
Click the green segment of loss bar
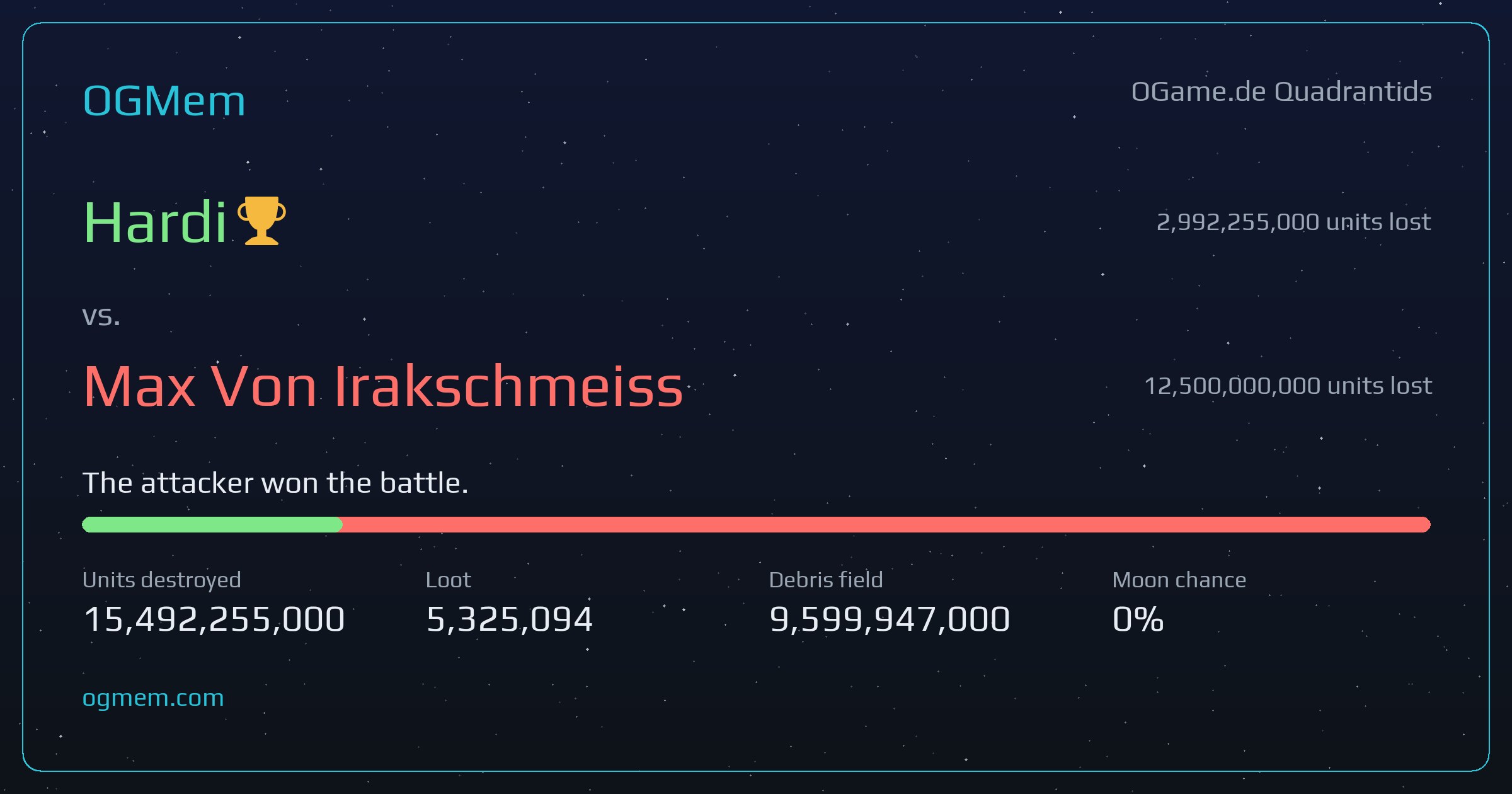[212, 524]
